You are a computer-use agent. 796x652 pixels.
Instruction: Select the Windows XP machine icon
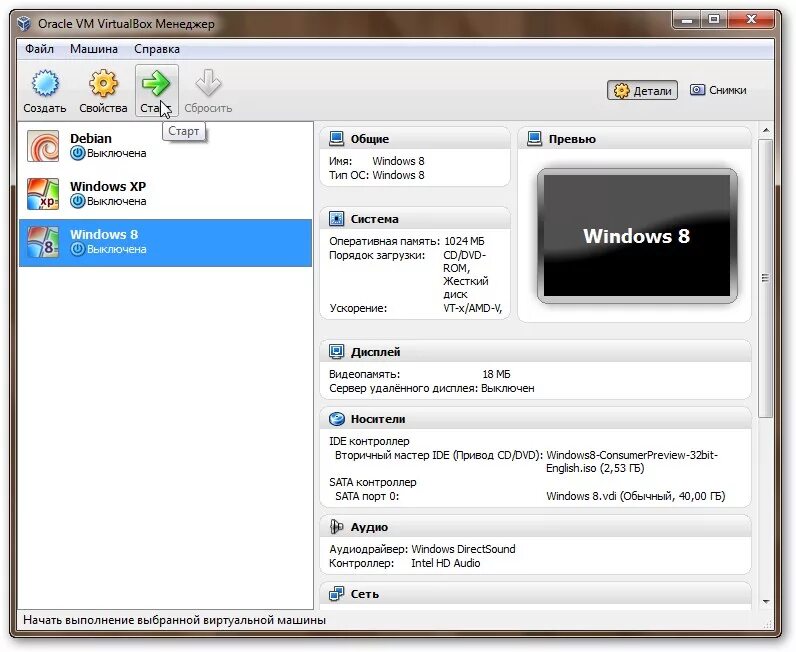point(43,194)
